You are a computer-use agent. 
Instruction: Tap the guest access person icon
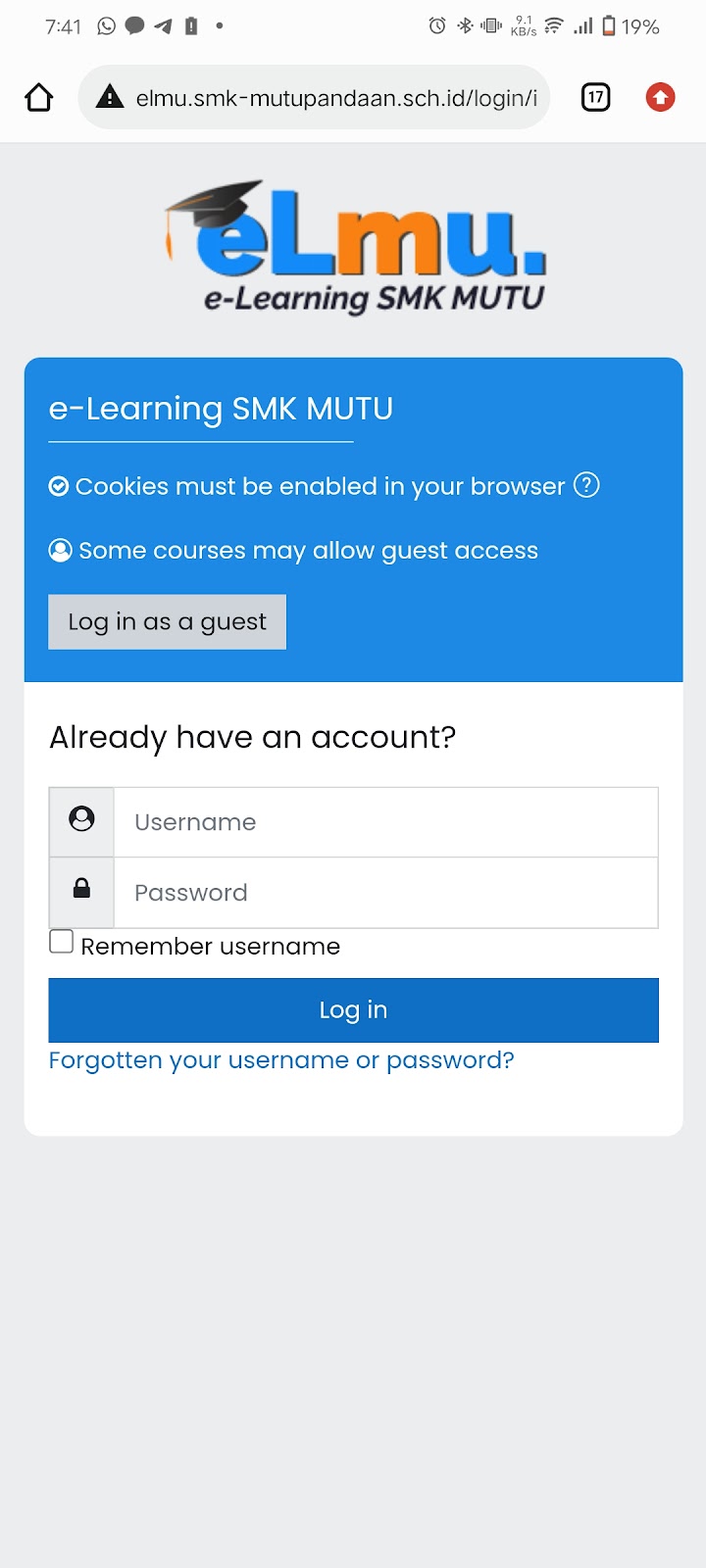pyautogui.click(x=61, y=551)
